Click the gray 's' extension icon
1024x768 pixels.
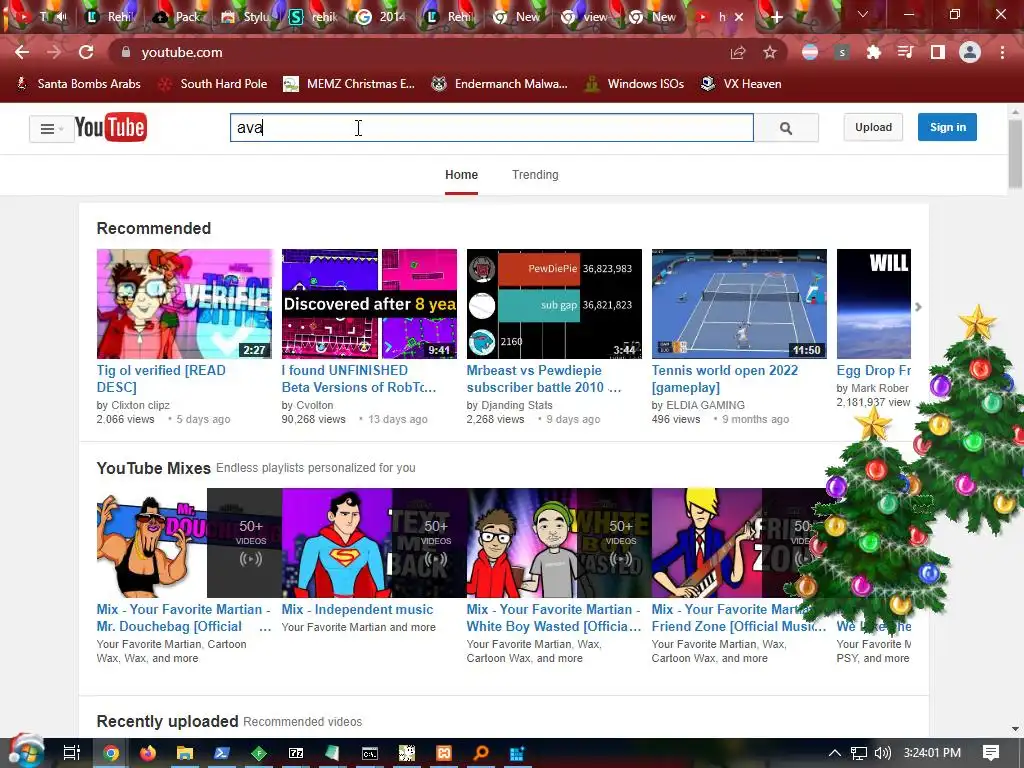pos(842,52)
